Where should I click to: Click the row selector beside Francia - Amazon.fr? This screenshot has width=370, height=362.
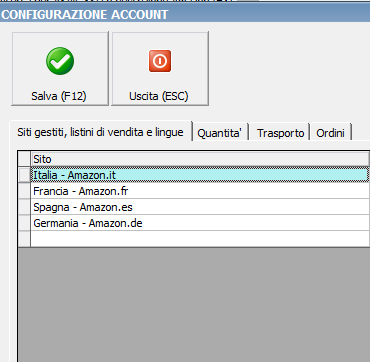click(x=24, y=191)
